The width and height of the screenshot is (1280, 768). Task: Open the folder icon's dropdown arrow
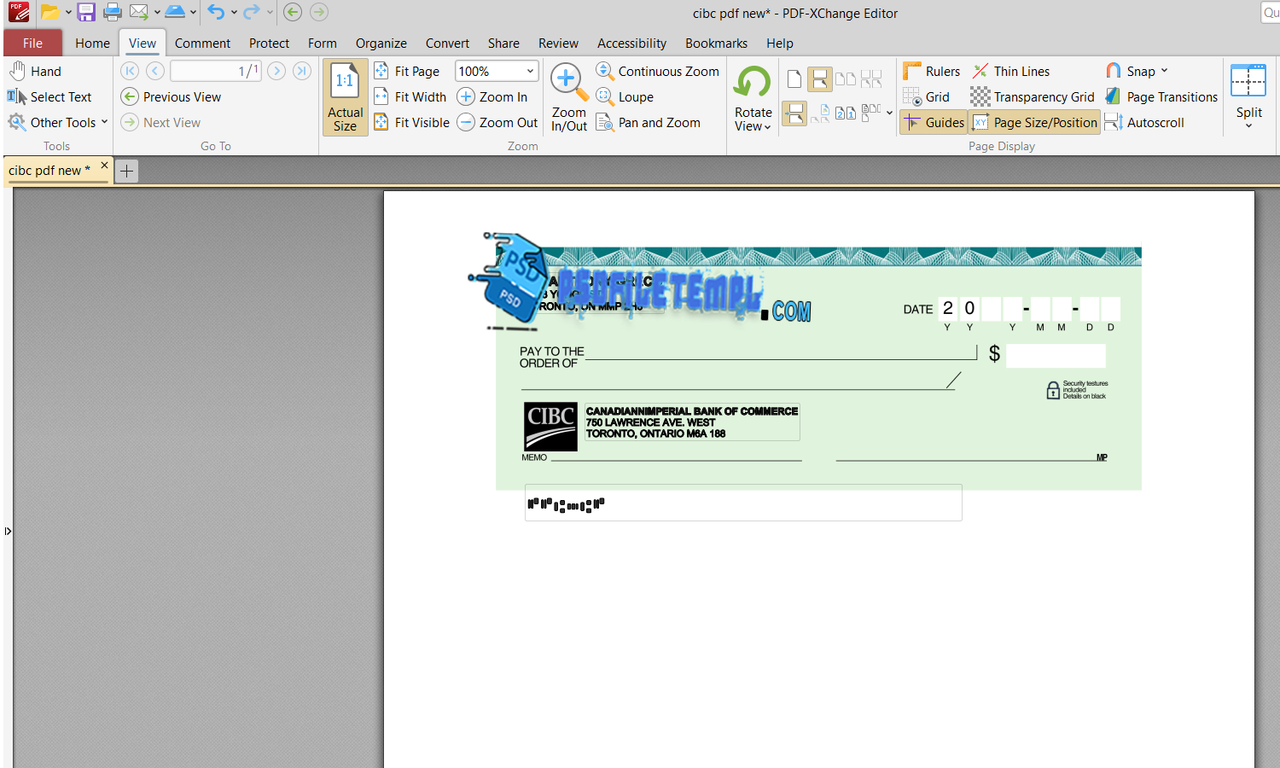68,12
